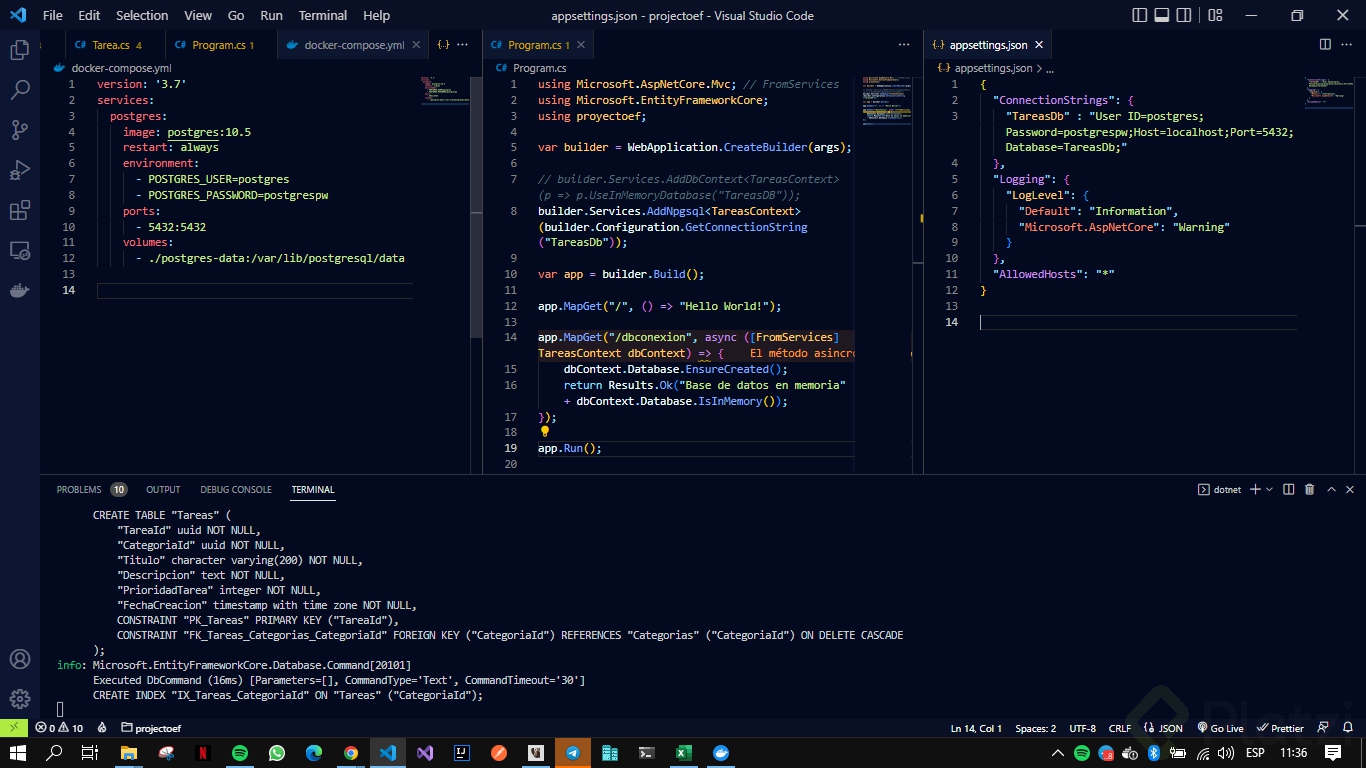1366x768 pixels.
Task: Open launch profile dropdown next to new terminal
Action: point(1269,489)
